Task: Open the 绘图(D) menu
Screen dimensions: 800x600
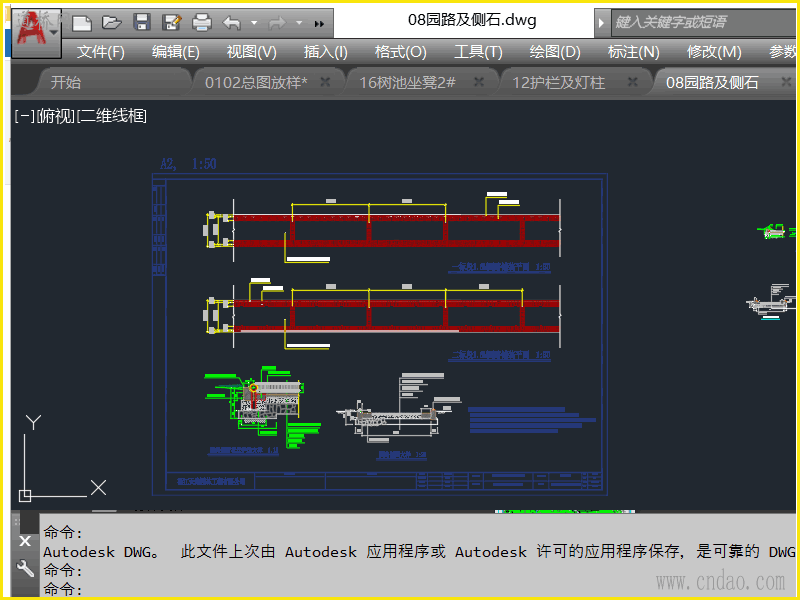Action: [x=555, y=52]
